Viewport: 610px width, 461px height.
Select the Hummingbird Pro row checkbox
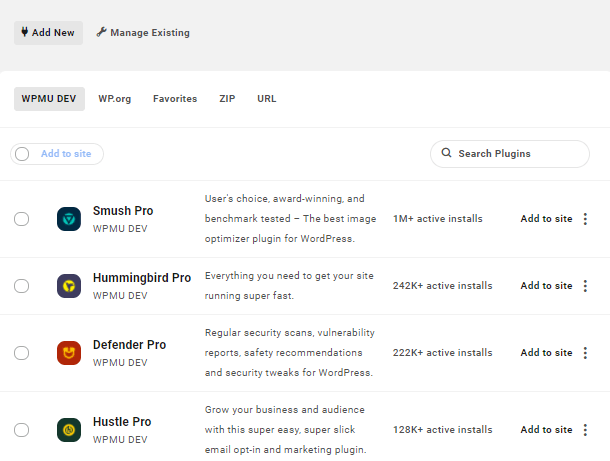pyautogui.click(x=21, y=286)
